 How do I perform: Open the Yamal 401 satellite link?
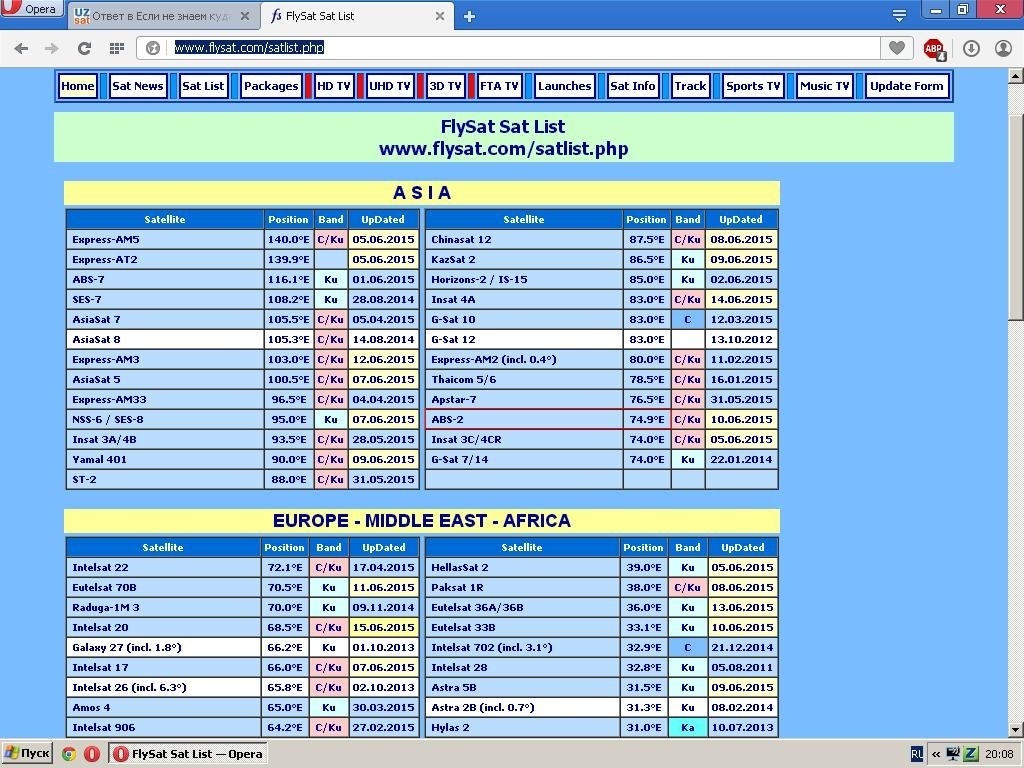99,460
